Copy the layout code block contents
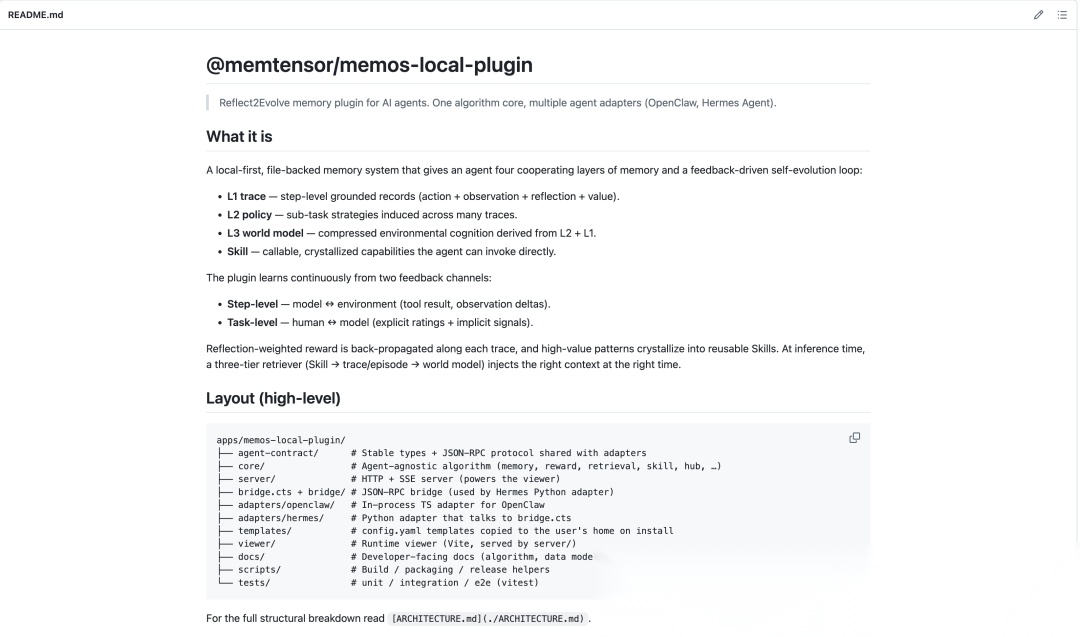The width and height of the screenshot is (1080, 637). point(854,438)
